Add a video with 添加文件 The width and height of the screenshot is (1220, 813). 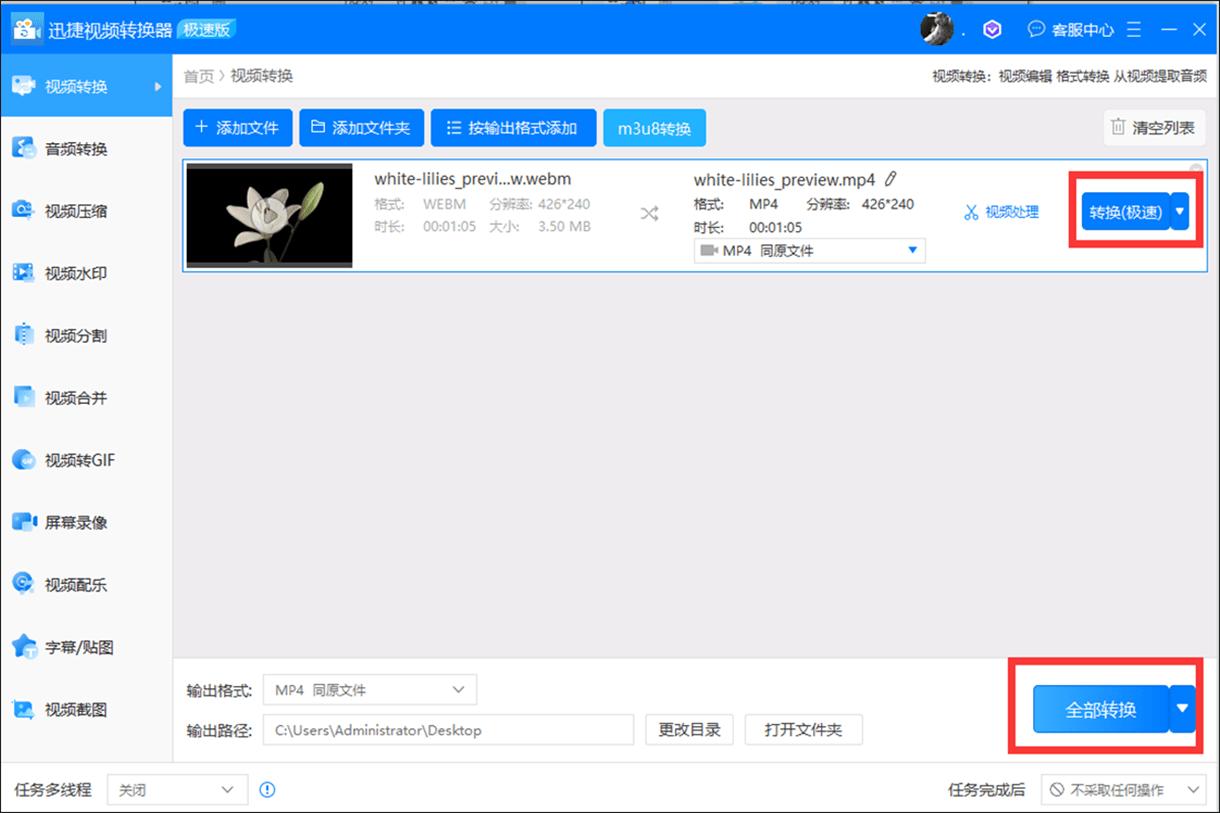pyautogui.click(x=237, y=127)
